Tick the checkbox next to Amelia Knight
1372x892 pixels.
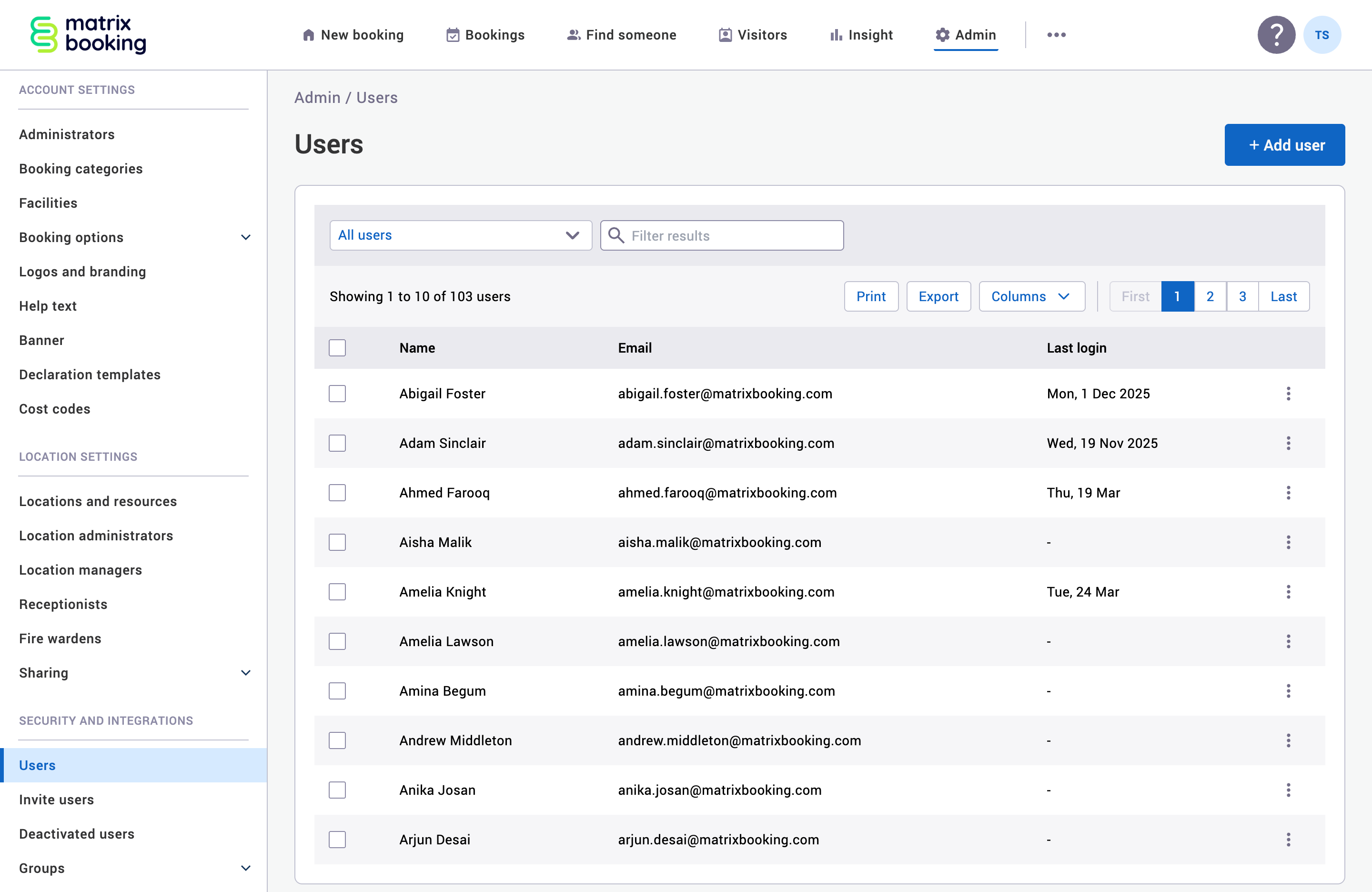click(337, 592)
